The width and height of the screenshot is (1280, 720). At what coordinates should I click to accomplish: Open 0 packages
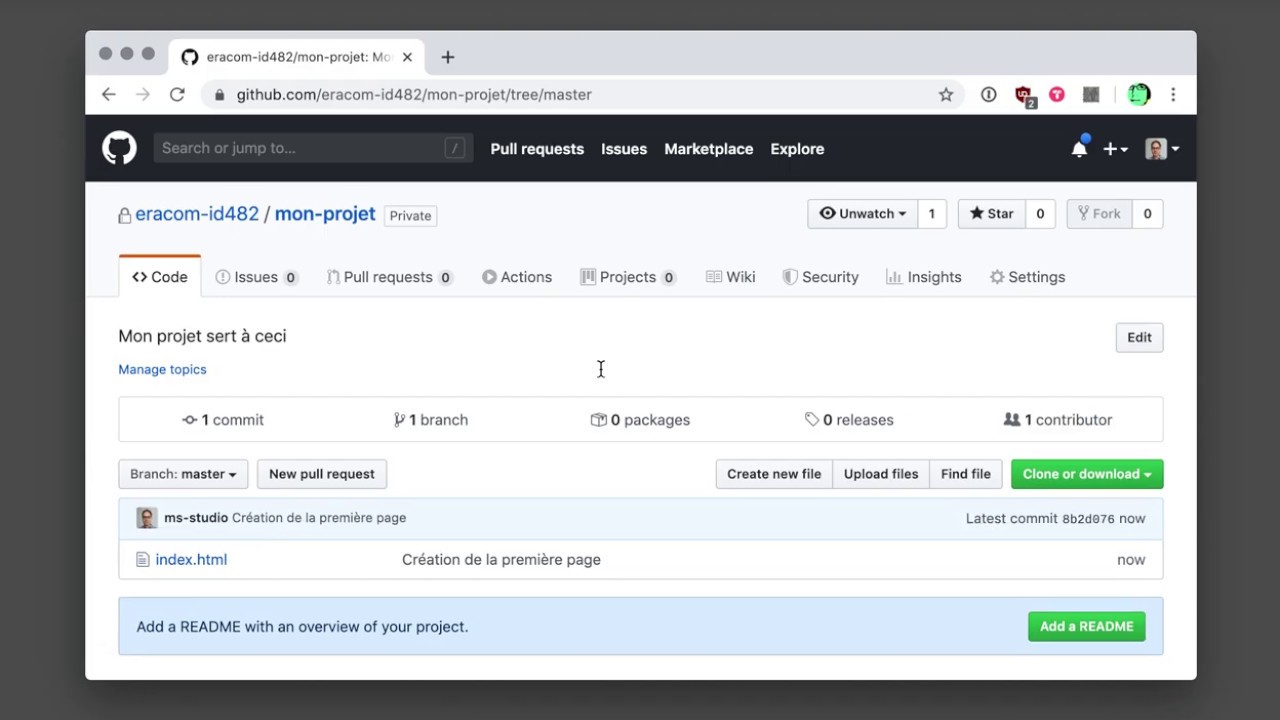click(640, 420)
